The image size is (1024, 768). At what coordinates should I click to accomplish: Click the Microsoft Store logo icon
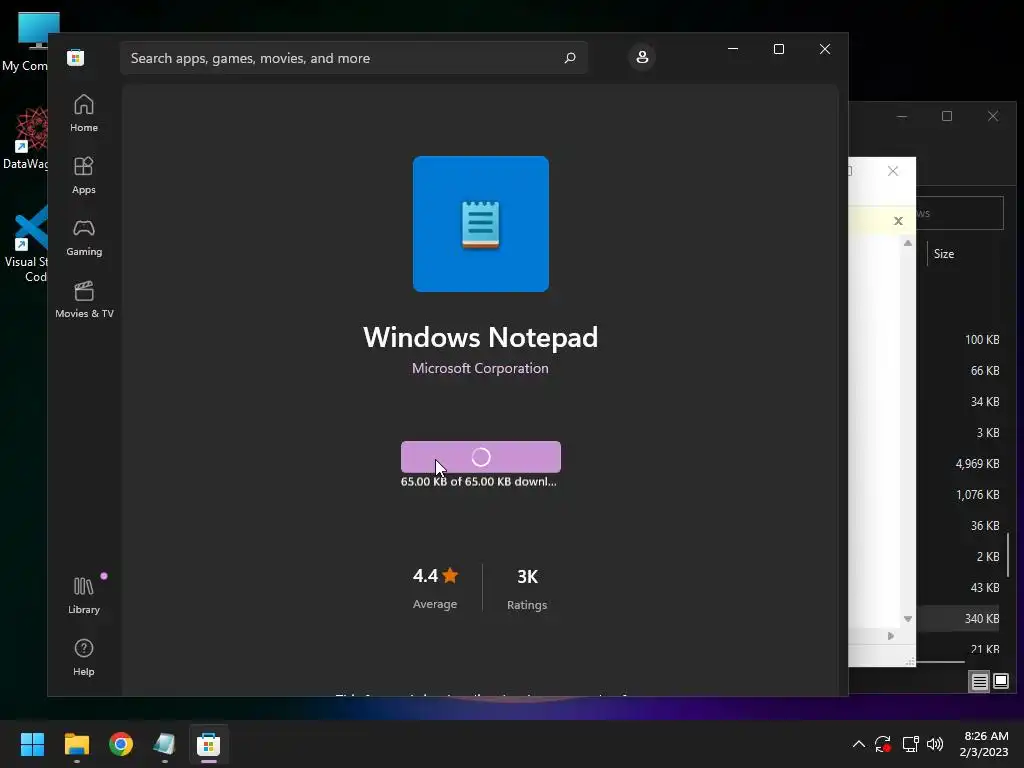click(x=76, y=57)
